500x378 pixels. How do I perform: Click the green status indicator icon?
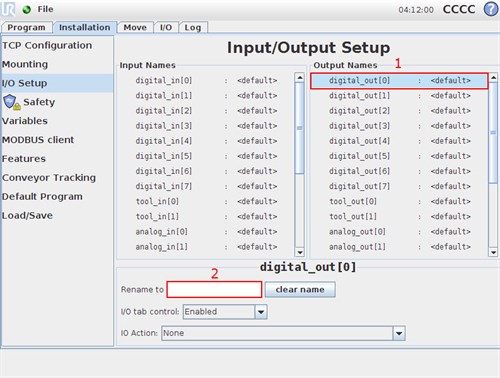pyautogui.click(x=27, y=10)
